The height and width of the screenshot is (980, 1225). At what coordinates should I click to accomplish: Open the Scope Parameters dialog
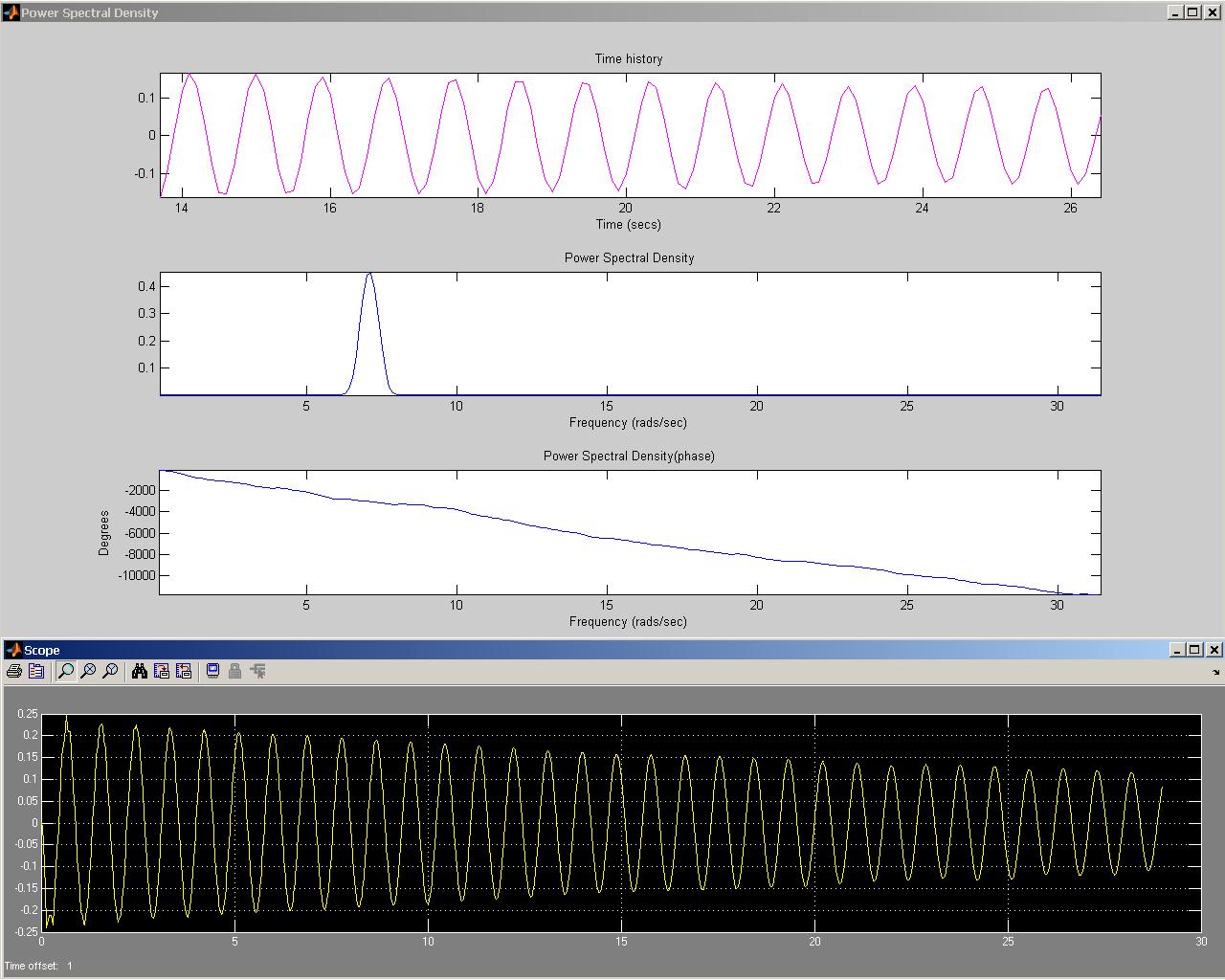pos(36,672)
